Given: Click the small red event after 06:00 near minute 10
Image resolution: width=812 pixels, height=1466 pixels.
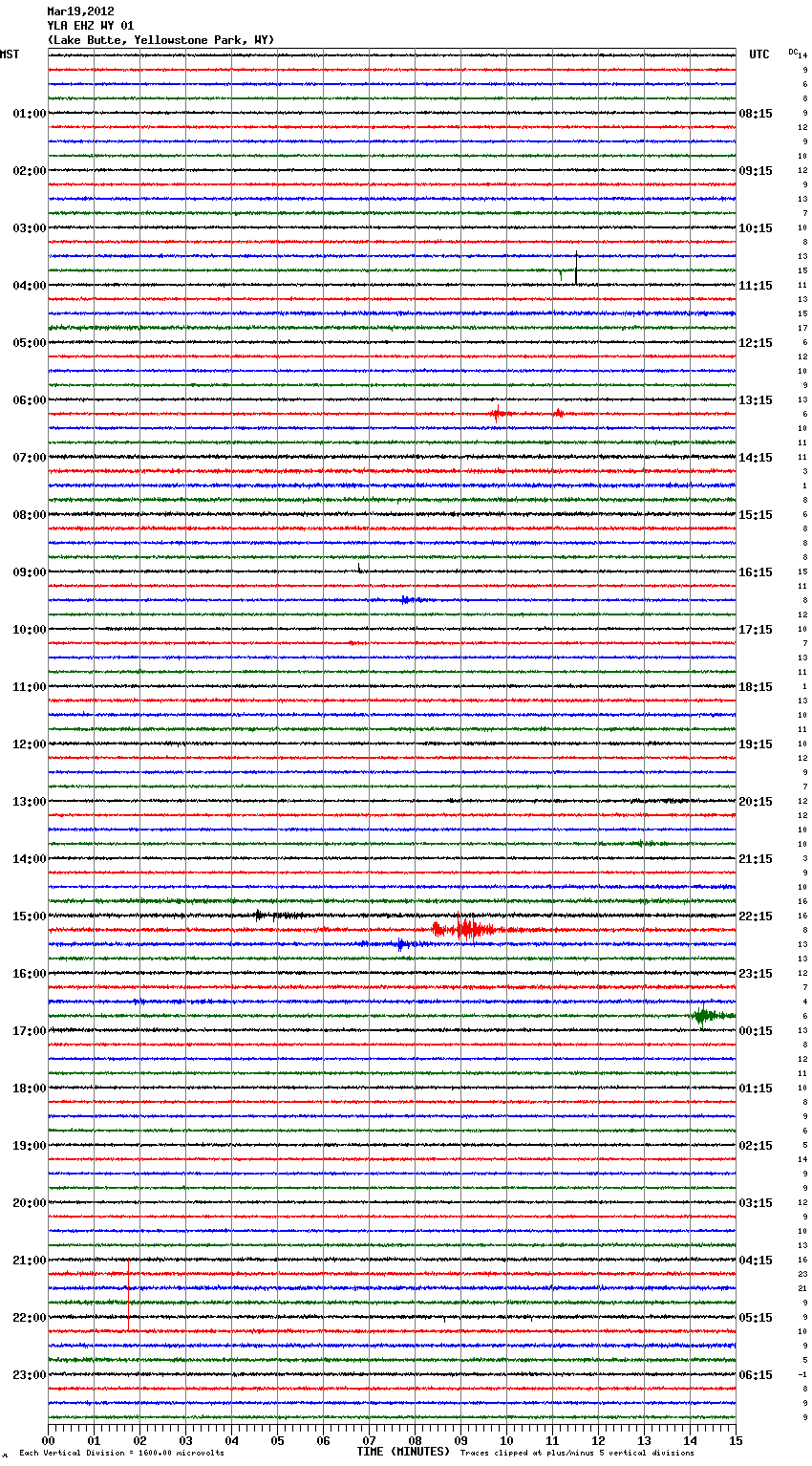Looking at the screenshot, I should pyautogui.click(x=498, y=414).
